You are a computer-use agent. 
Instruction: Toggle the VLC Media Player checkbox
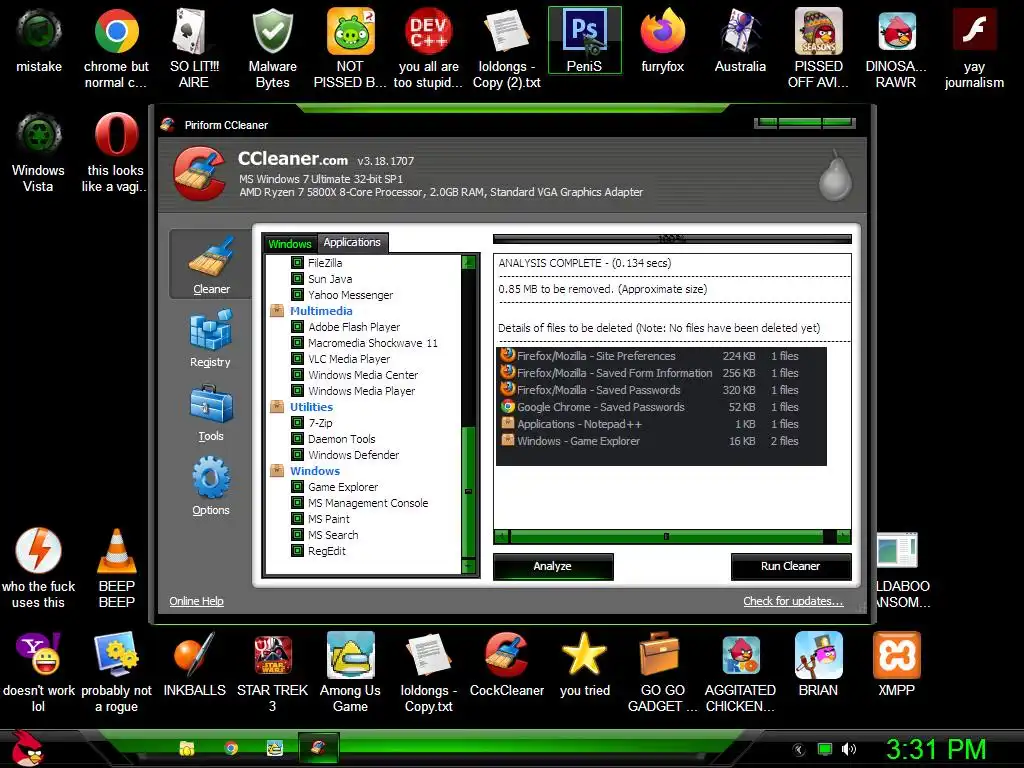pos(297,359)
